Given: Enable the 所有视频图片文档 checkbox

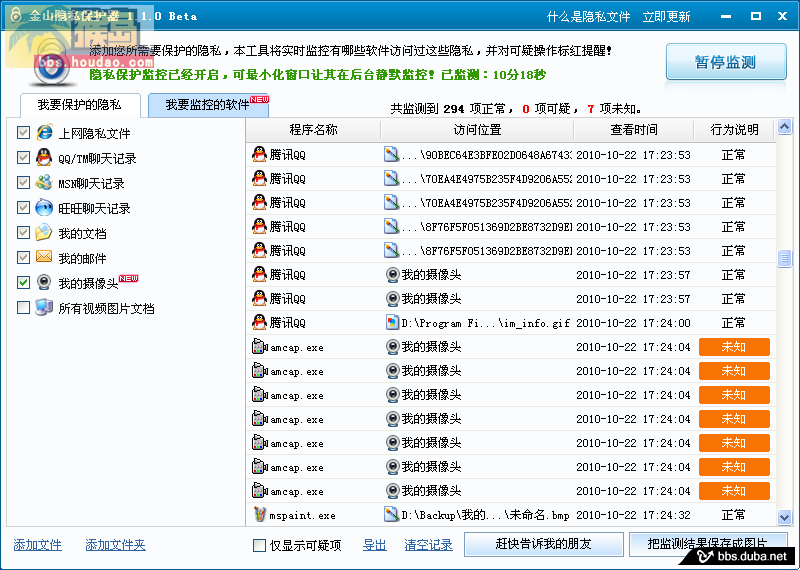Looking at the screenshot, I should point(23,307).
